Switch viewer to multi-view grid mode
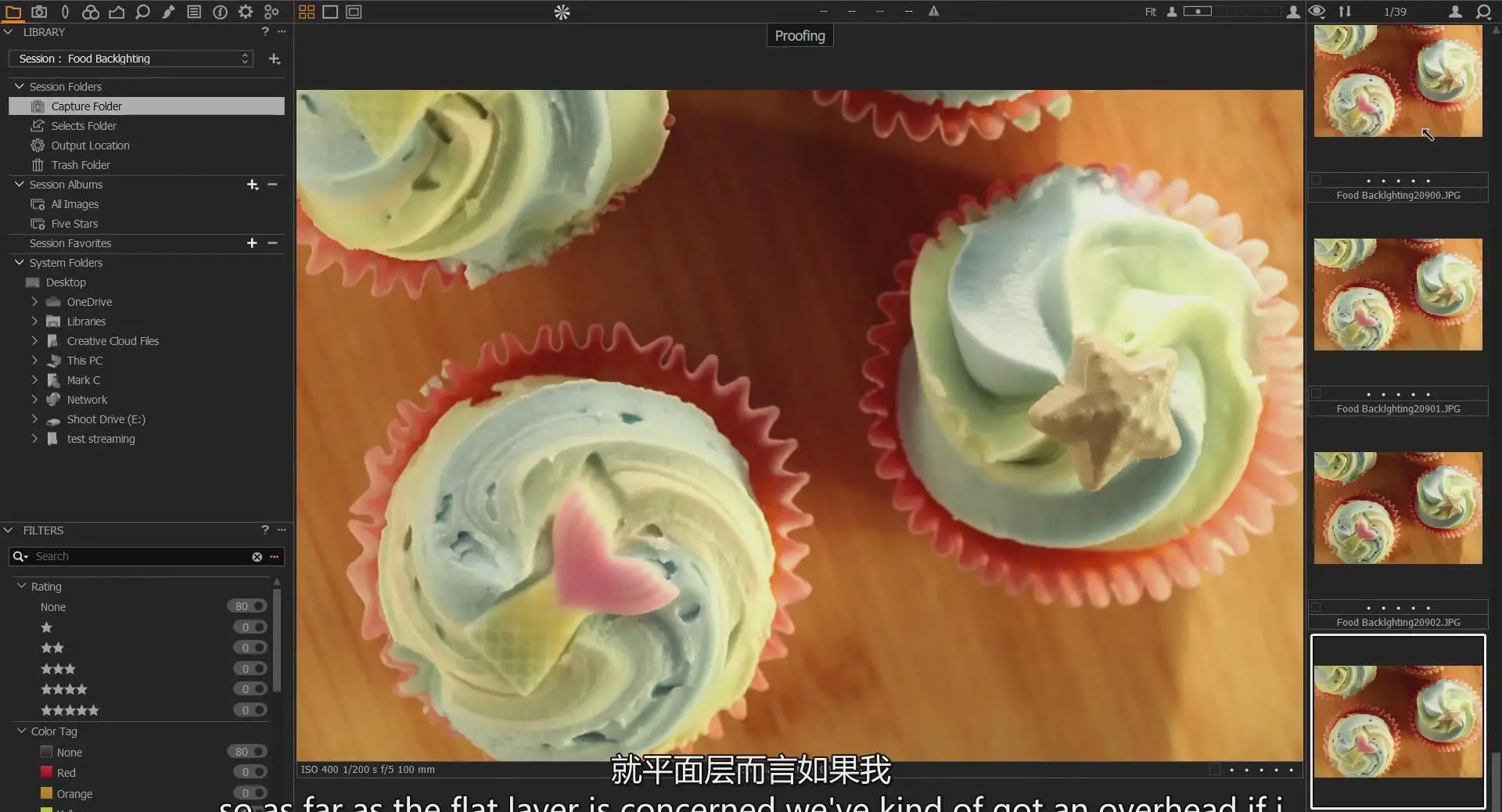1502x812 pixels. pos(307,12)
